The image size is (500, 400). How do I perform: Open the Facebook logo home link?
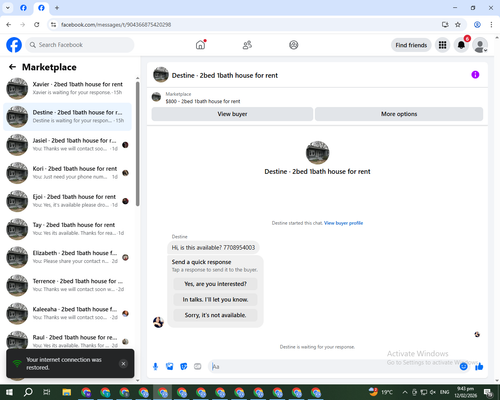coord(14,45)
